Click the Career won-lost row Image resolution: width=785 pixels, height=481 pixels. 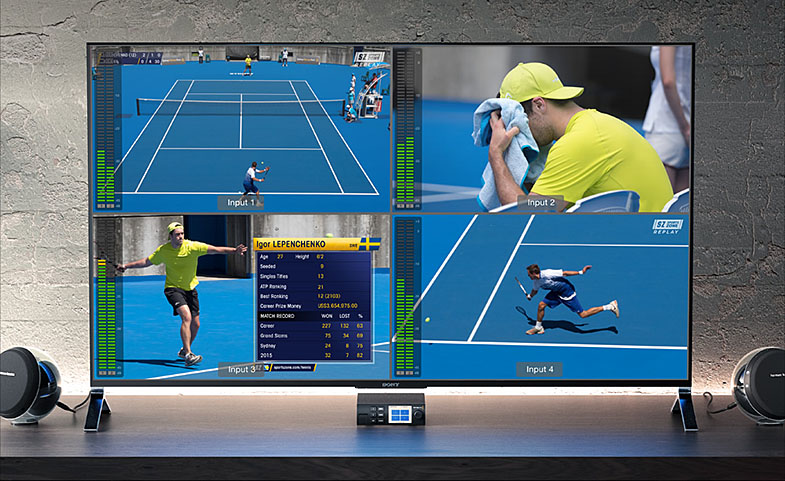[314, 325]
